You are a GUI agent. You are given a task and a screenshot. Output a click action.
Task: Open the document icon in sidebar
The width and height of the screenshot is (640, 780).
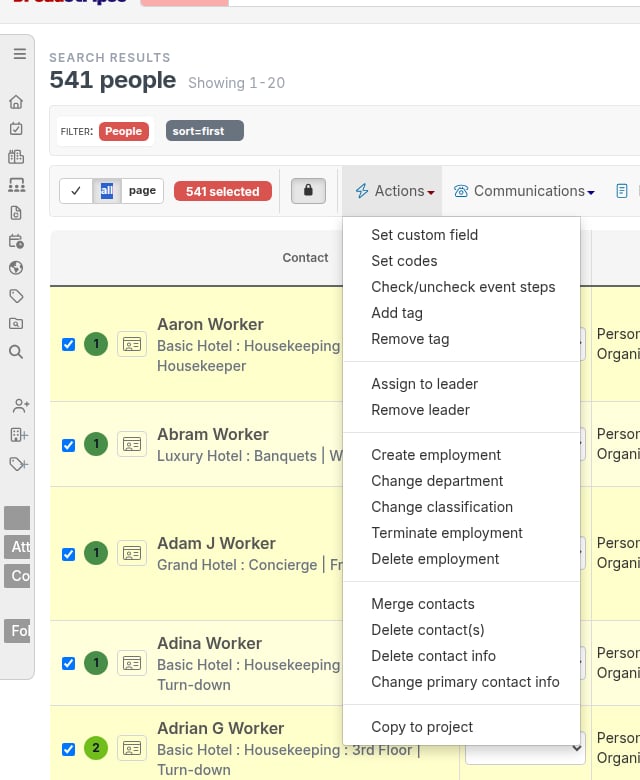16,213
